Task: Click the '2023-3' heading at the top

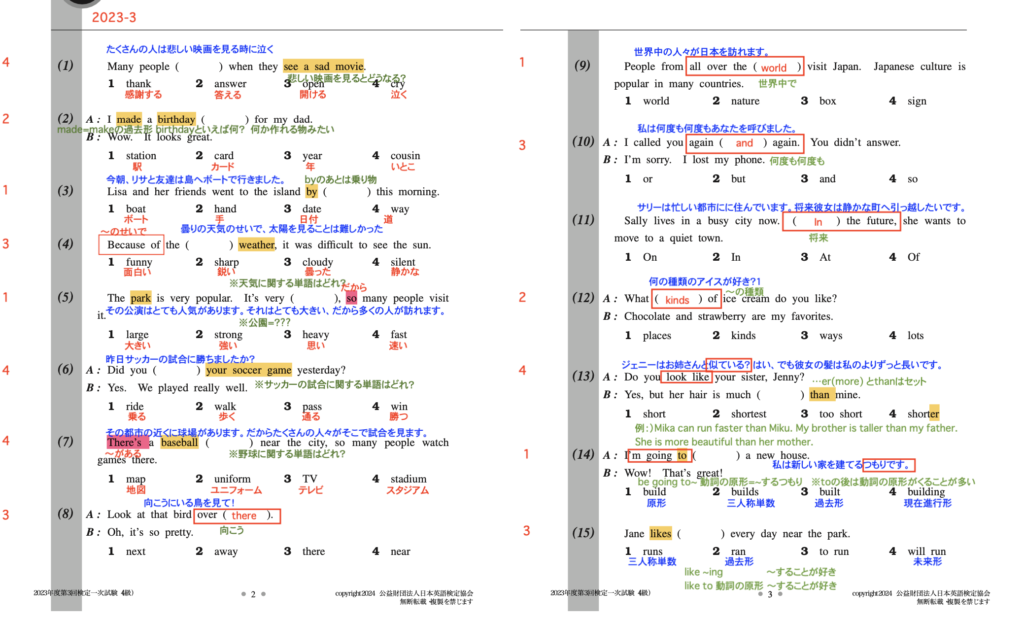Action: (x=114, y=18)
